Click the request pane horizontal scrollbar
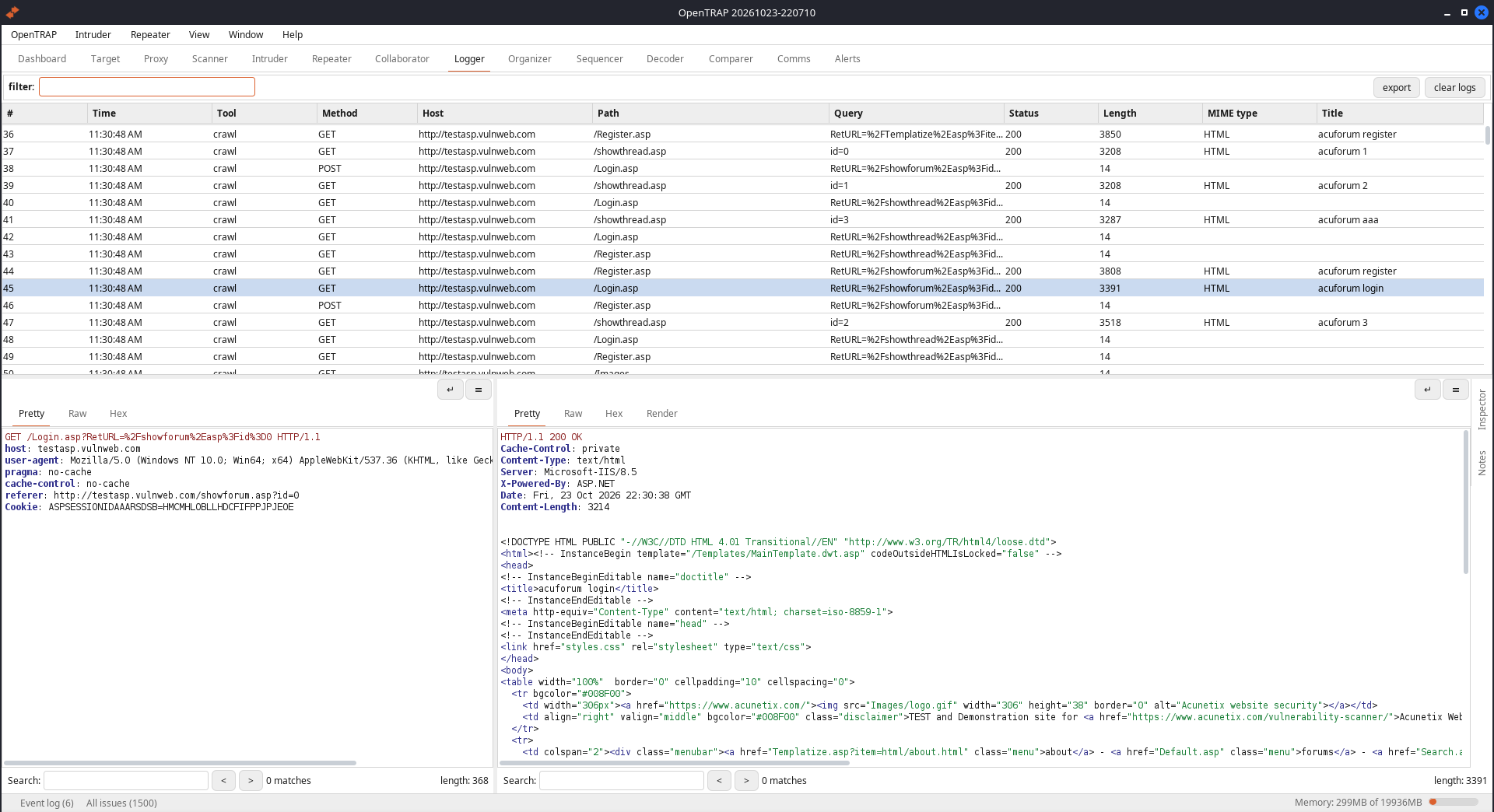Screen dimensions: 1494x812 (180, 763)
